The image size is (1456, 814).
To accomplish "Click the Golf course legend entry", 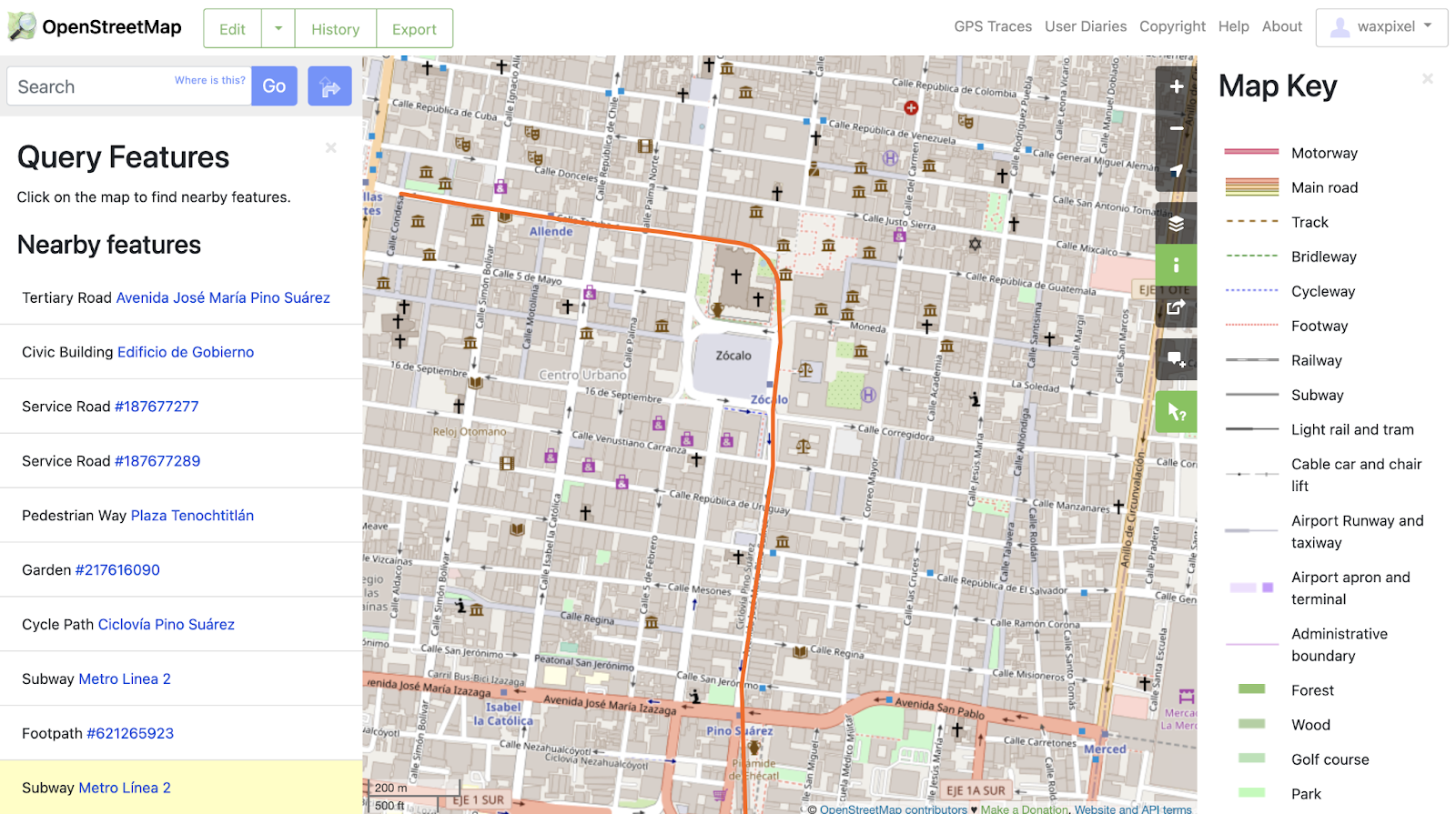I will click(1330, 759).
